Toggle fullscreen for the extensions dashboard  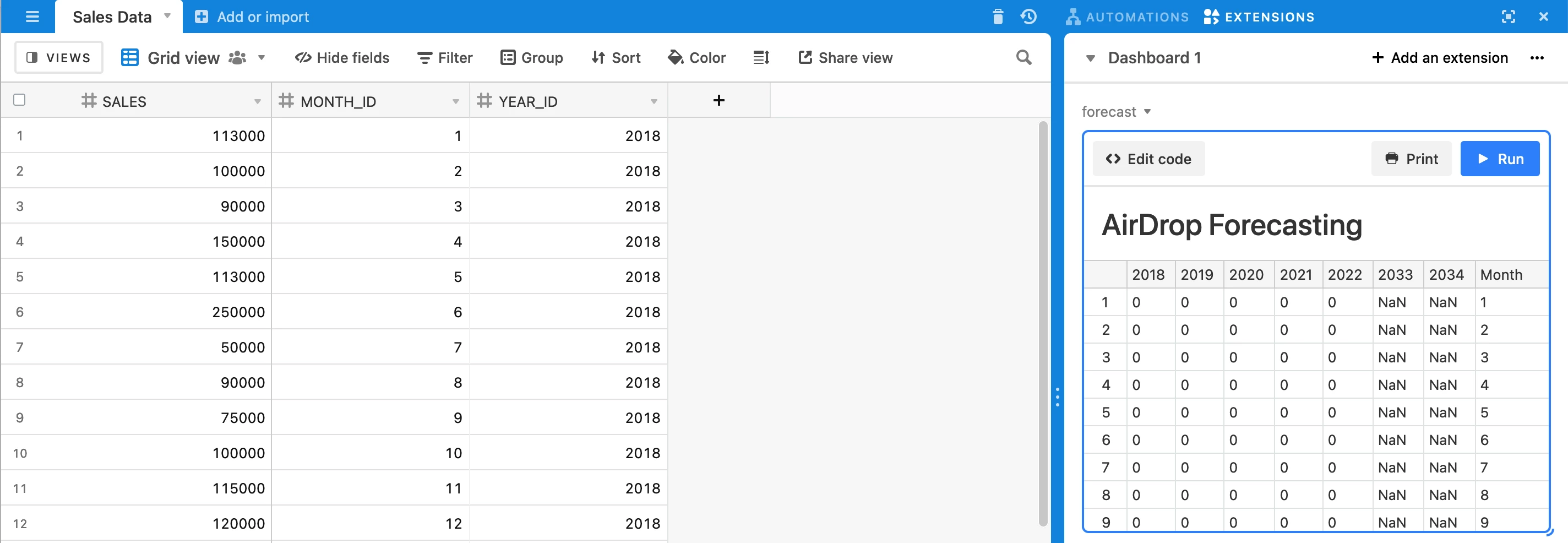[1508, 17]
